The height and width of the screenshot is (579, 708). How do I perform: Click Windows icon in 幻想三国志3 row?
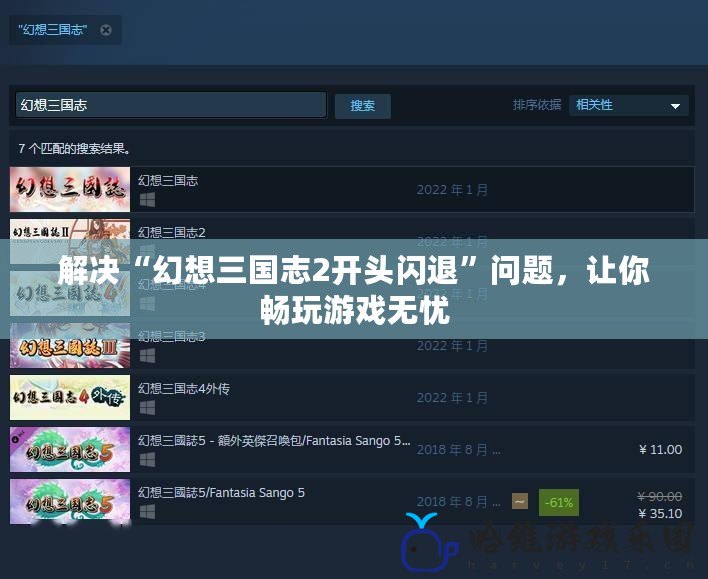tap(147, 356)
